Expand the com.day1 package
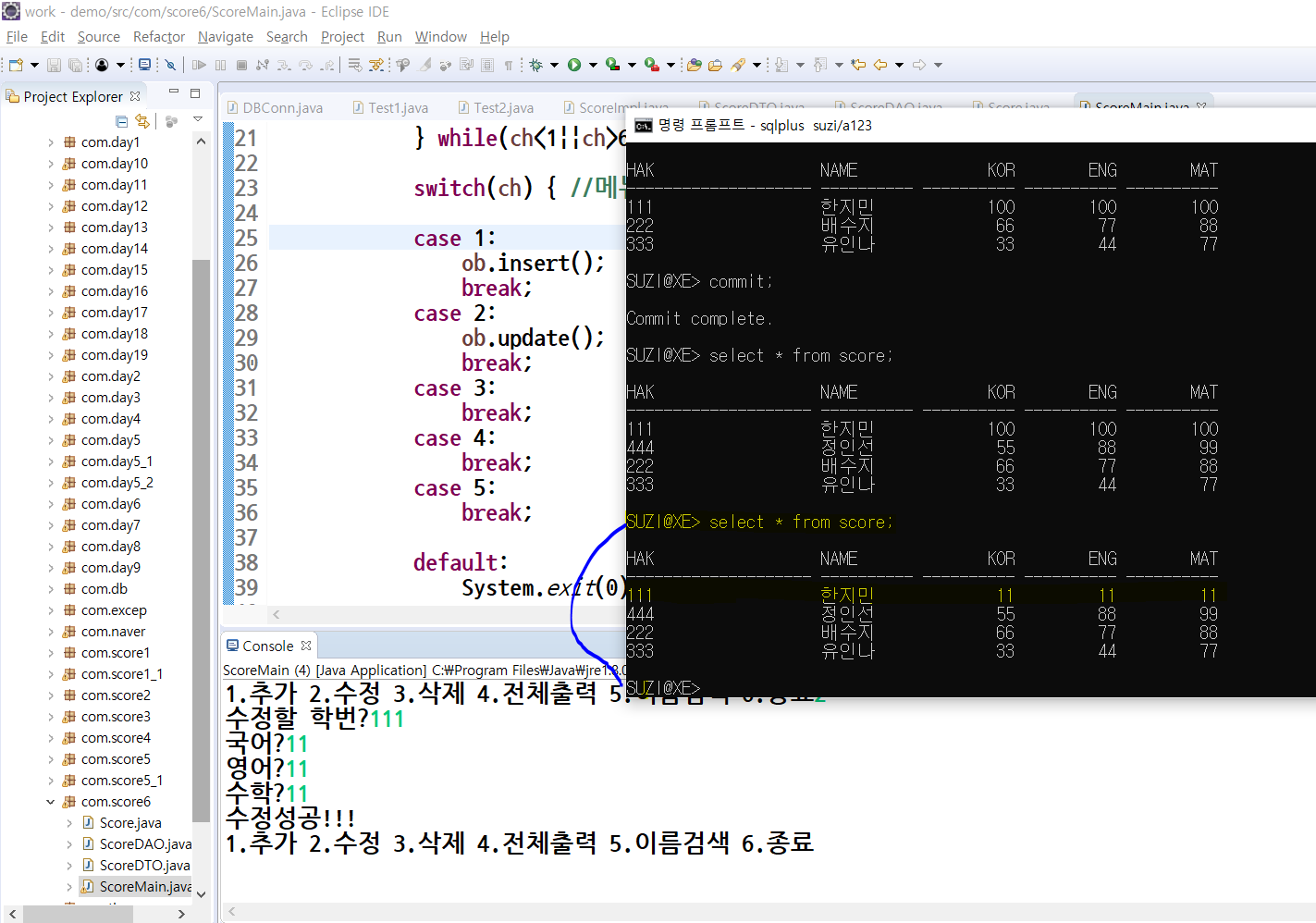Screen dimensions: 1316x923 51,142
